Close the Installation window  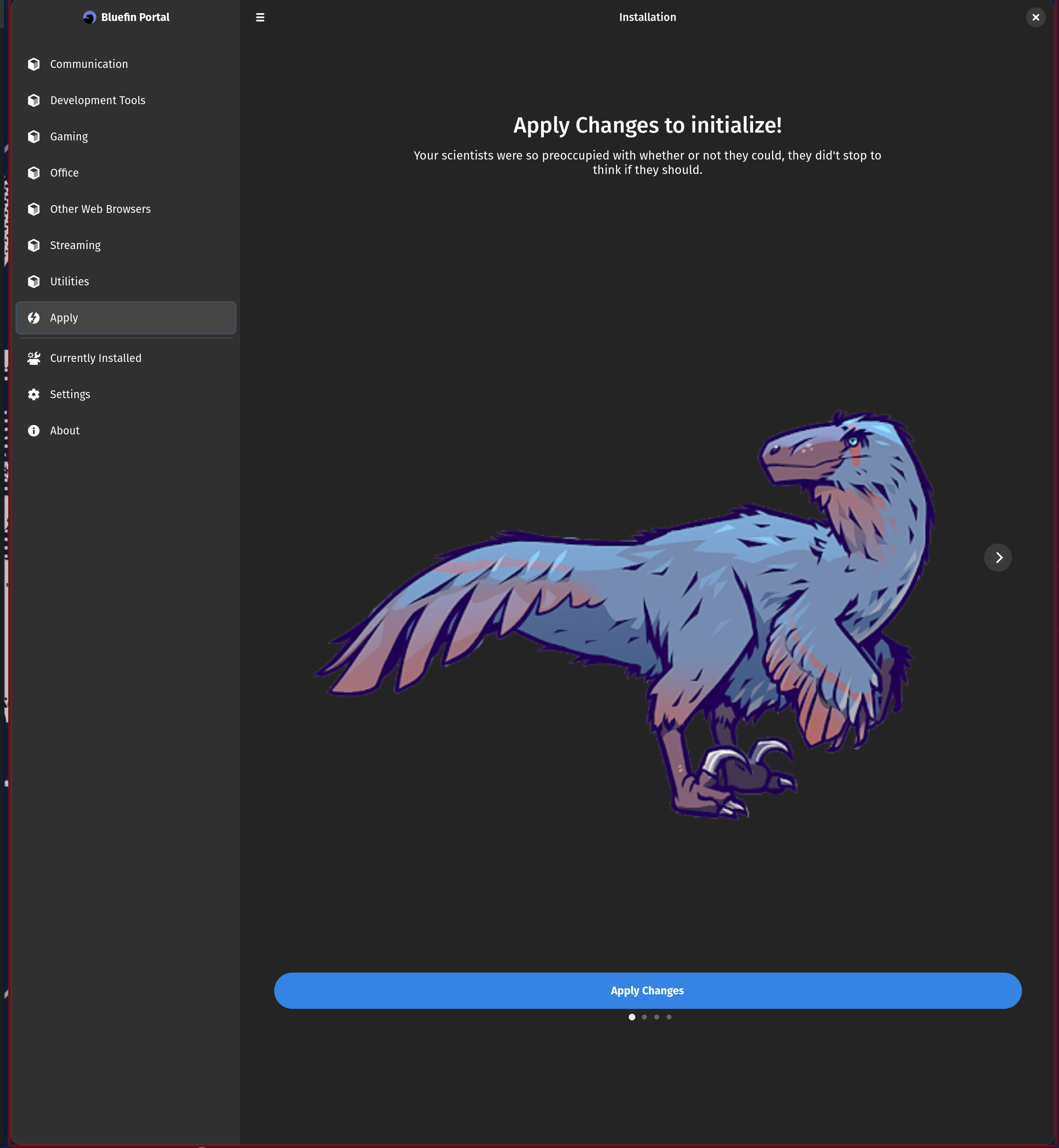pos(1035,17)
